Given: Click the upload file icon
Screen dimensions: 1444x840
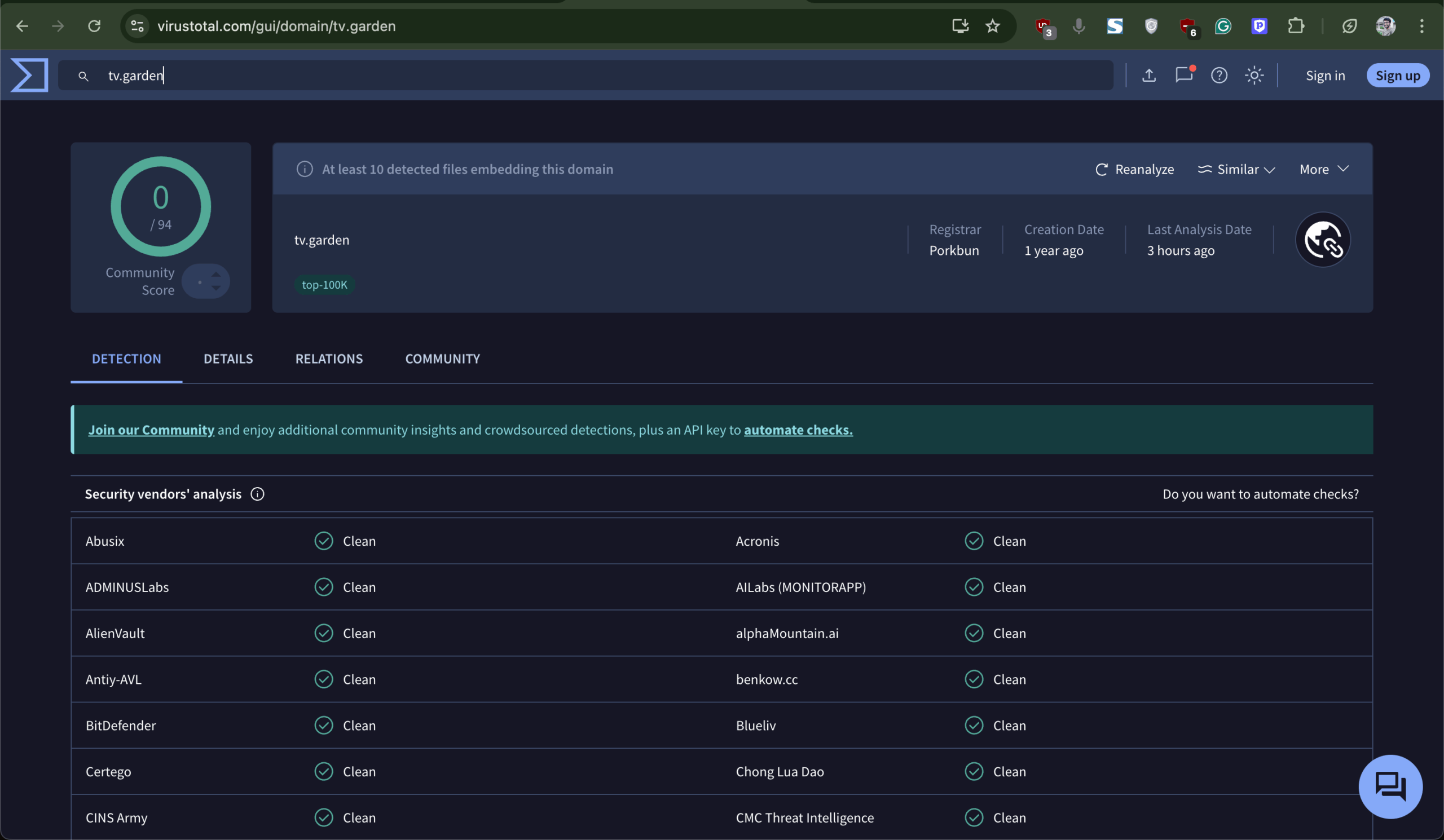Looking at the screenshot, I should tap(1149, 75).
